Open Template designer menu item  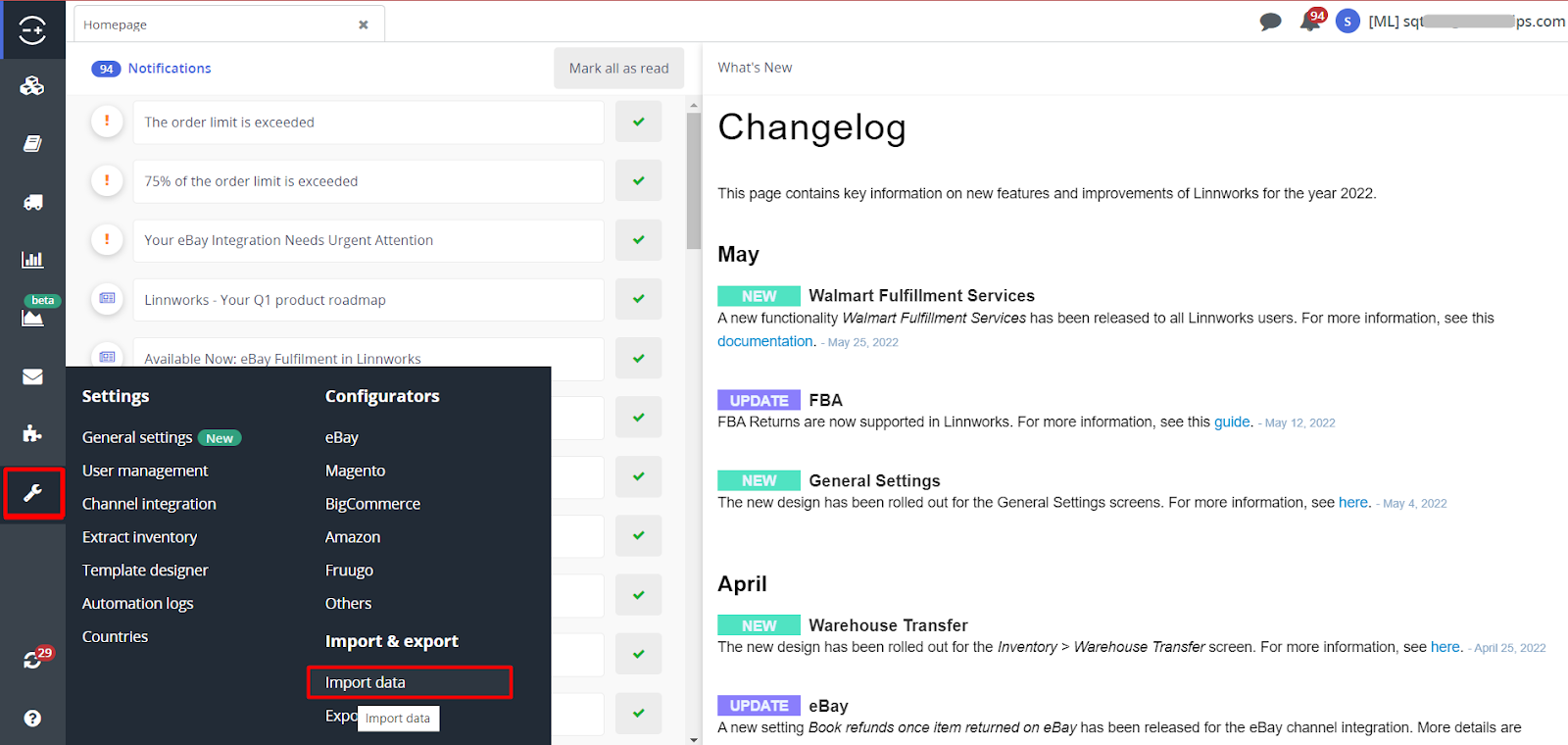(145, 571)
